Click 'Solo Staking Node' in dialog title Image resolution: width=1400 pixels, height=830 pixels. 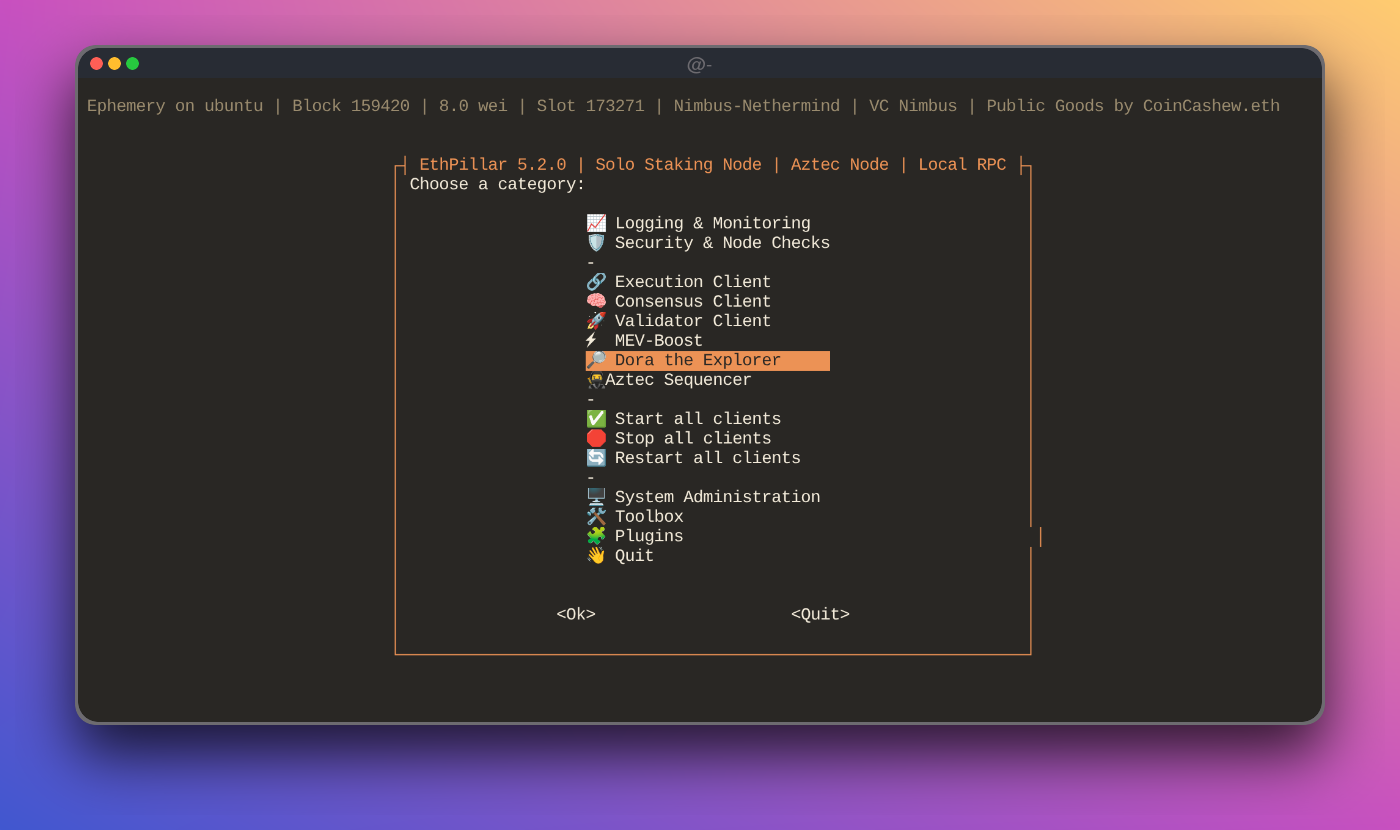tap(679, 165)
